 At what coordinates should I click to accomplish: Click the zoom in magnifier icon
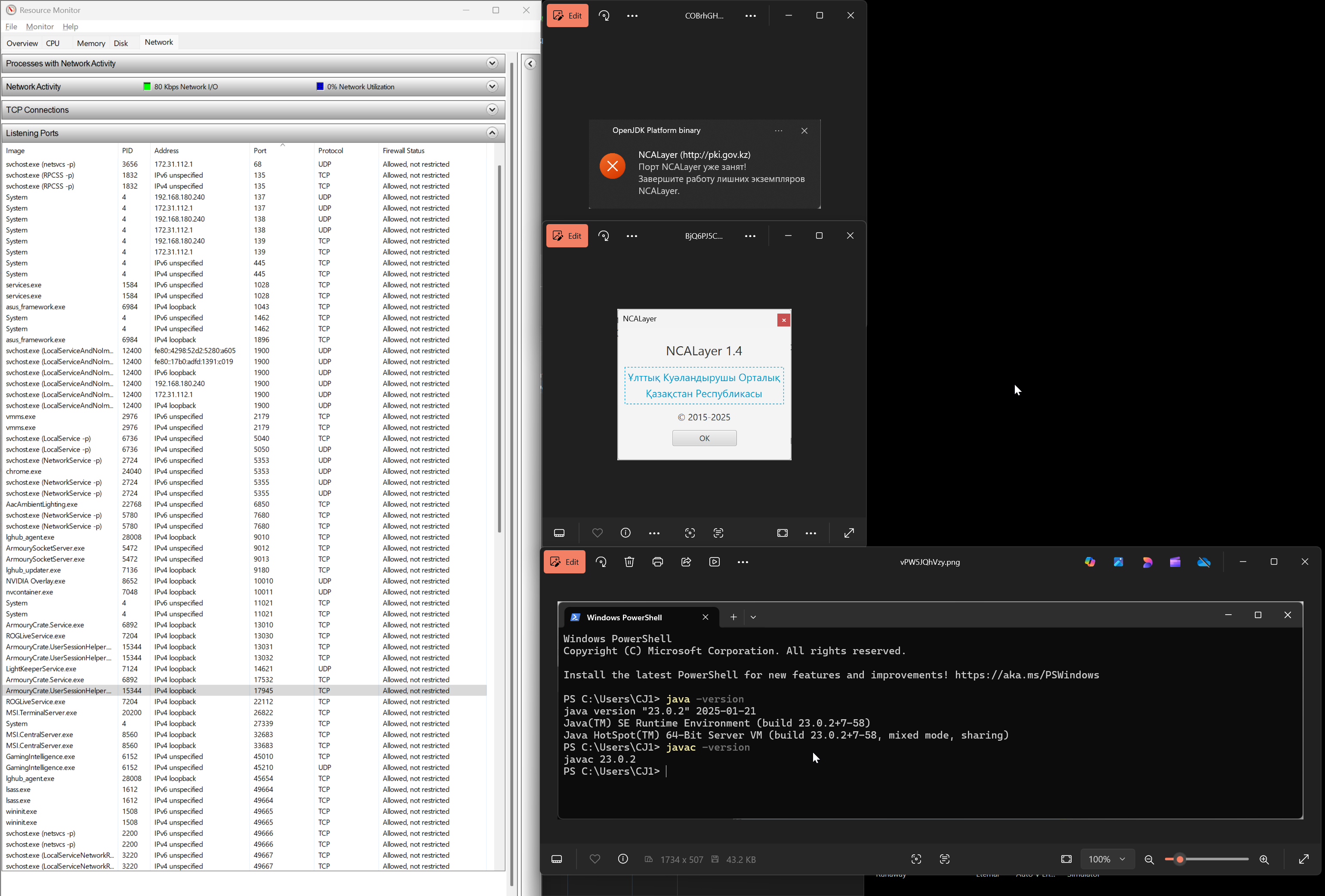1264,859
